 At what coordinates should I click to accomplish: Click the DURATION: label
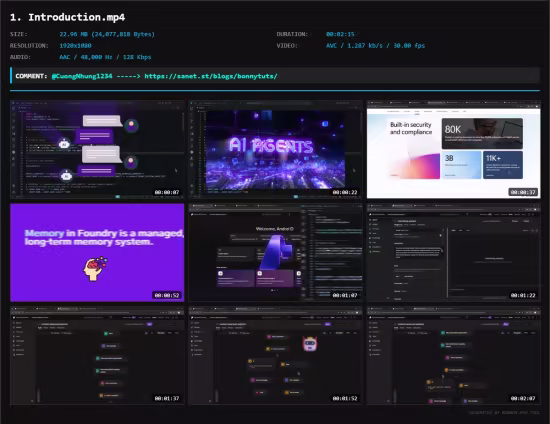tap(292, 34)
